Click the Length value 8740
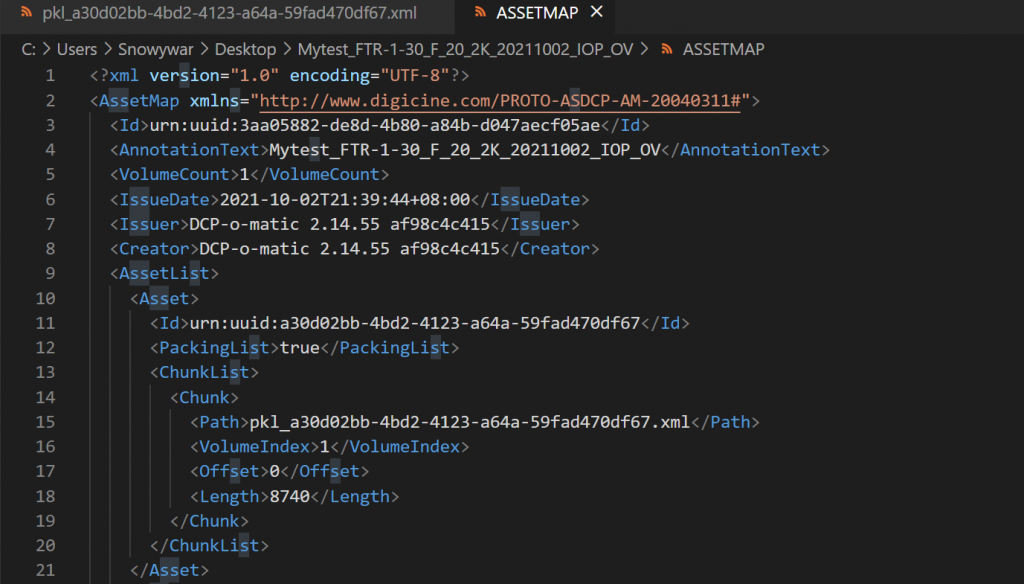The width and height of the screenshot is (1024, 584). click(290, 496)
